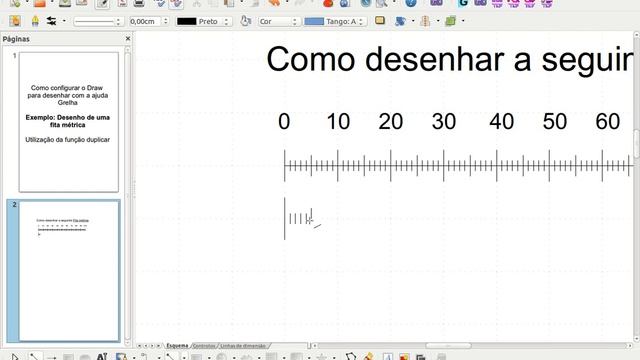The image size is (640, 360).
Task: Toggle the Glue Points tool
Action: [x=368, y=357]
